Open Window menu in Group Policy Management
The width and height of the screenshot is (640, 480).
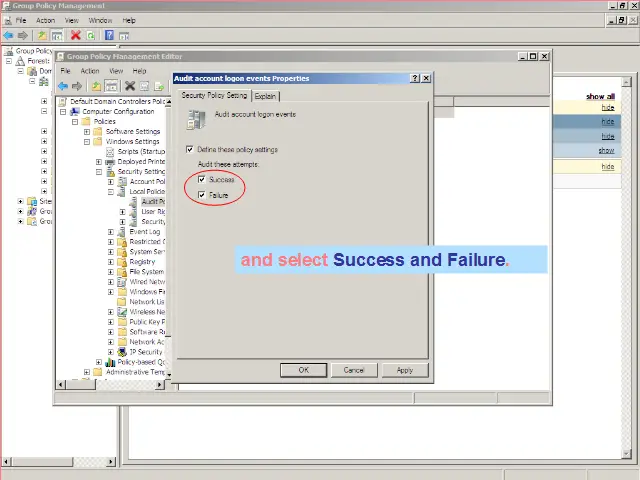coord(100,20)
